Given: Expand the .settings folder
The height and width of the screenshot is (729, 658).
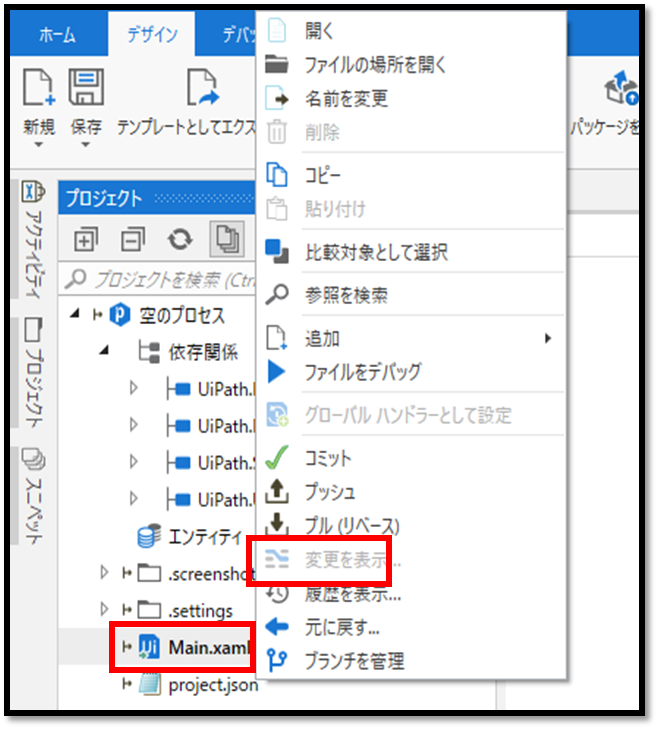Looking at the screenshot, I should [x=105, y=609].
